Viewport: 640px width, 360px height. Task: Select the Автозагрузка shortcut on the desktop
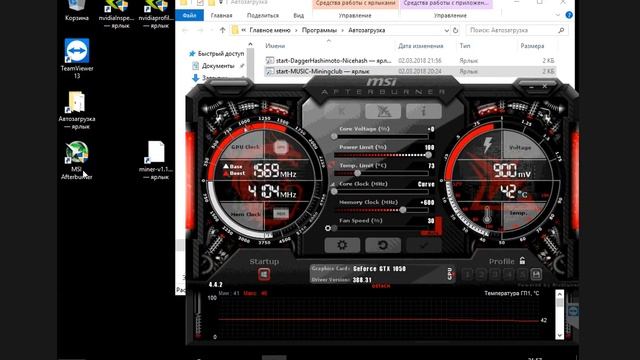(77, 110)
